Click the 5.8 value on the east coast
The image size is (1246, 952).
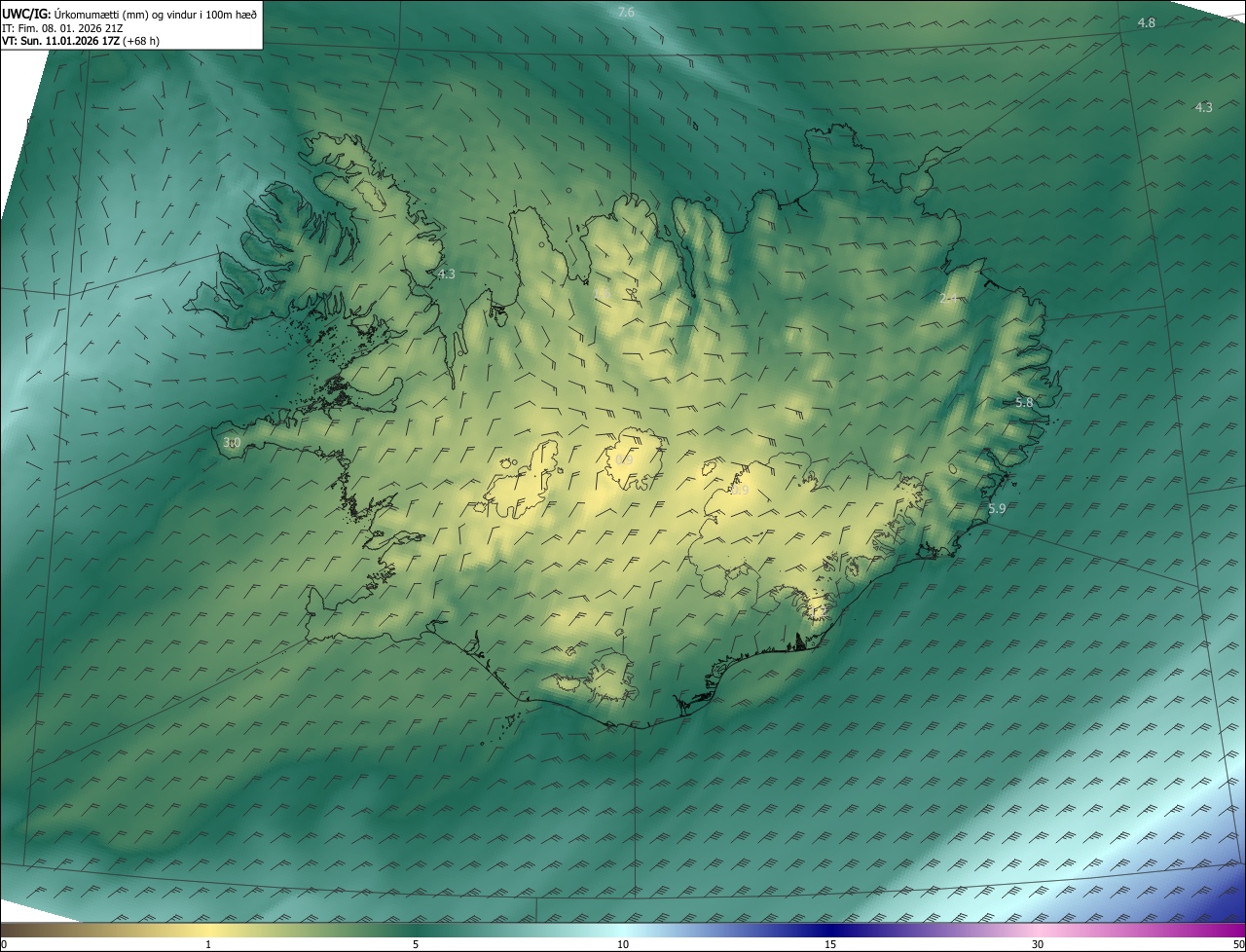(x=1024, y=402)
